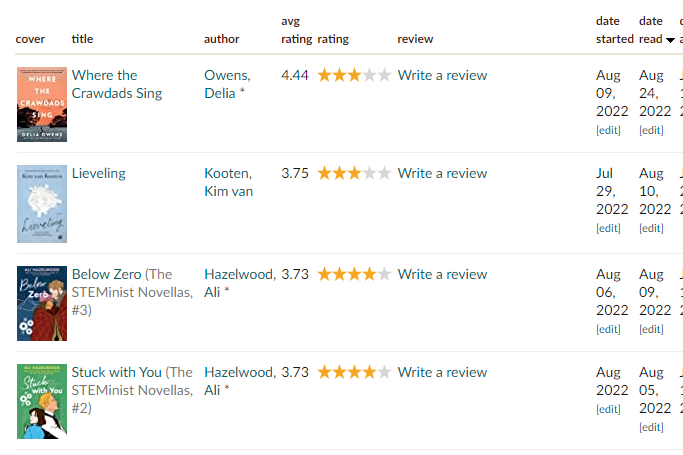Sort by author column header

coord(221,39)
